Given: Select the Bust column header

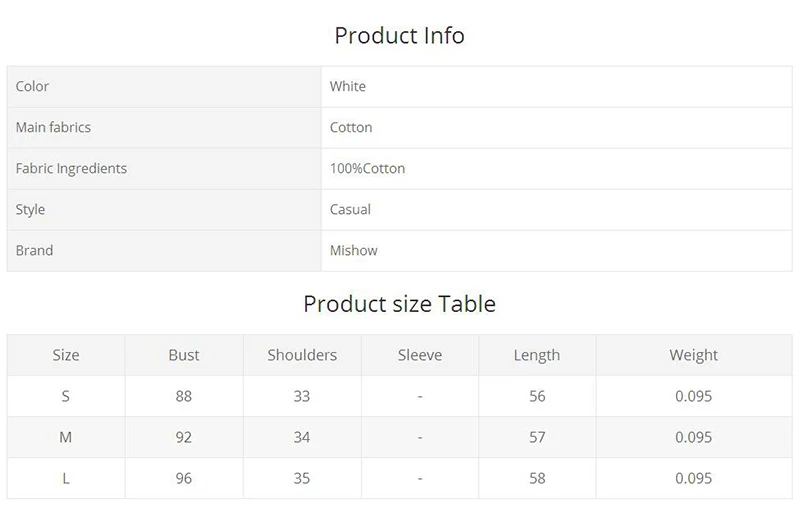Looking at the screenshot, I should (184, 356).
